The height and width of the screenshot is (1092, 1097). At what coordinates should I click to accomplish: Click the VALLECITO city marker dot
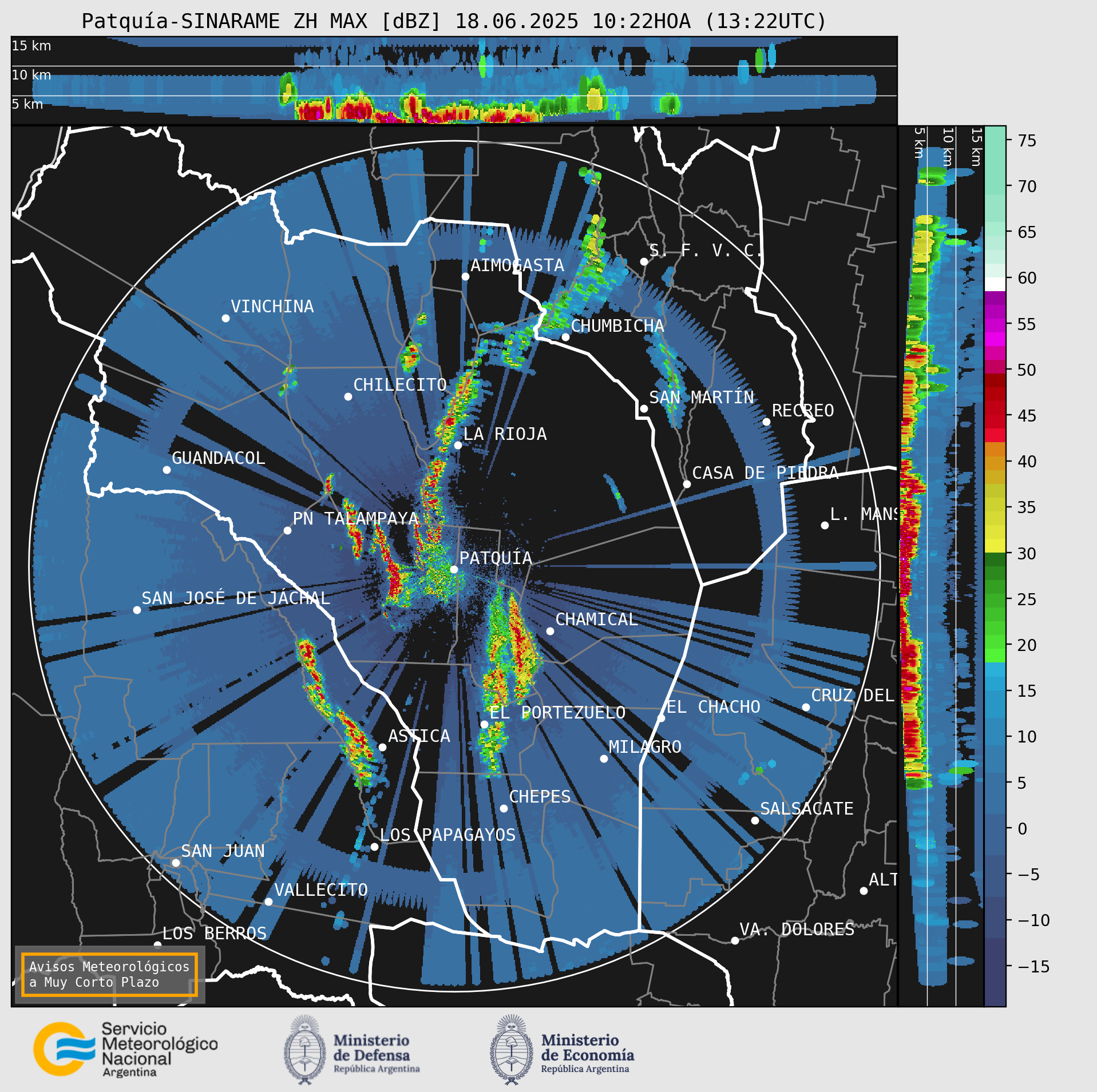click(x=268, y=902)
